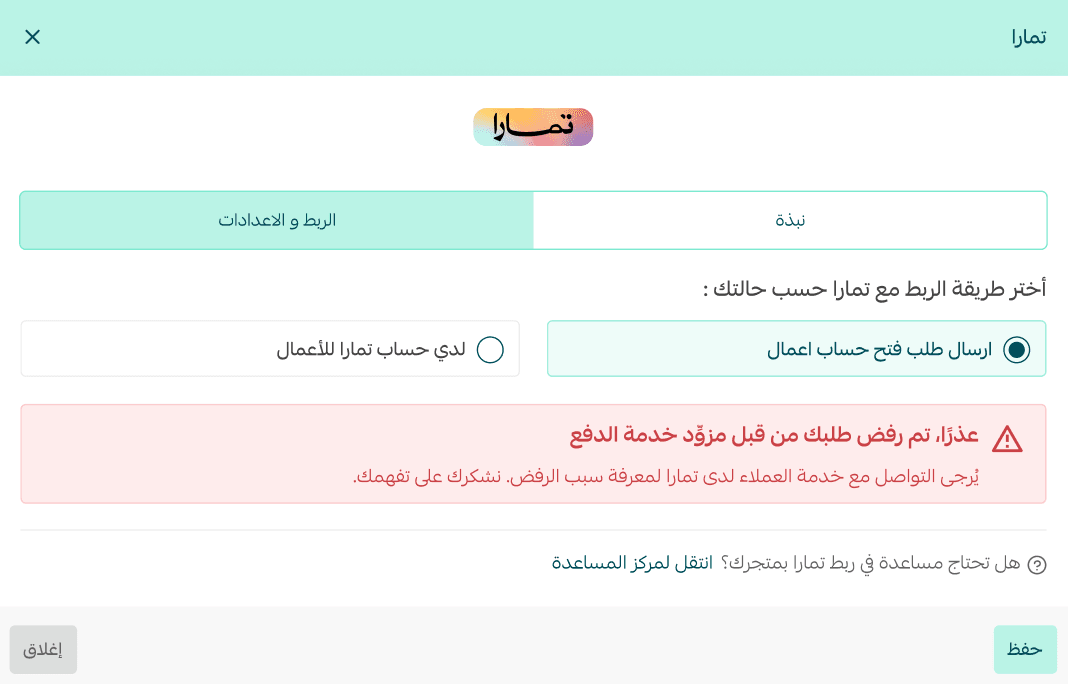Click the red warning triangle icon
Image resolution: width=1068 pixels, height=684 pixels.
(x=1006, y=438)
